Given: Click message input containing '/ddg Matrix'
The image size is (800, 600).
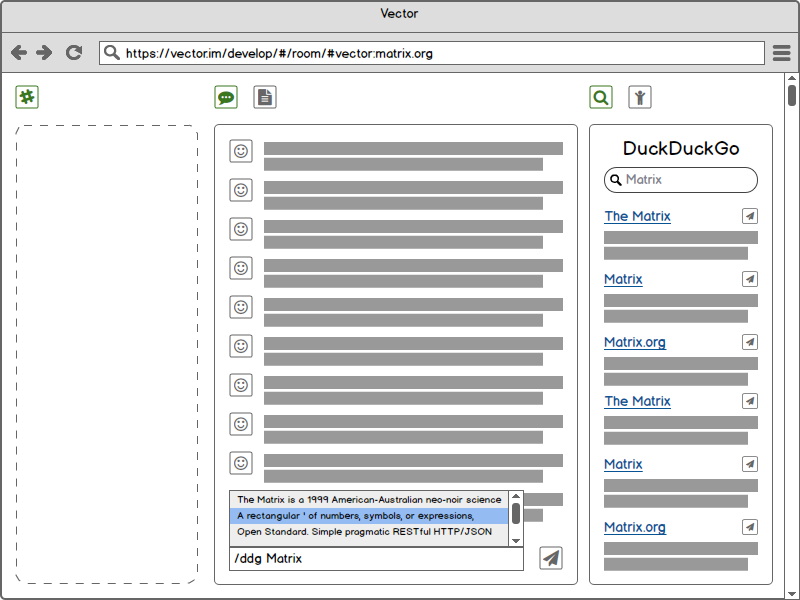Looking at the screenshot, I should 377,559.
